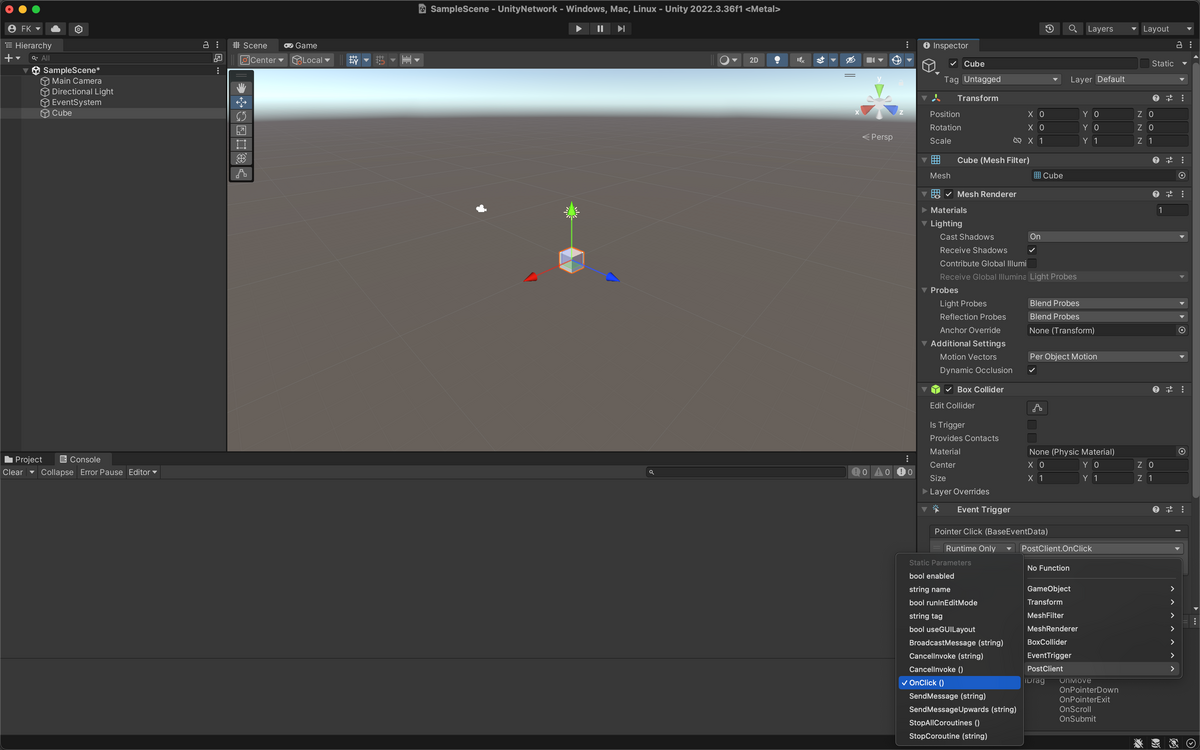Viewport: 1200px width, 750px height.
Task: Select the custom editor tools icon
Action: (241, 174)
